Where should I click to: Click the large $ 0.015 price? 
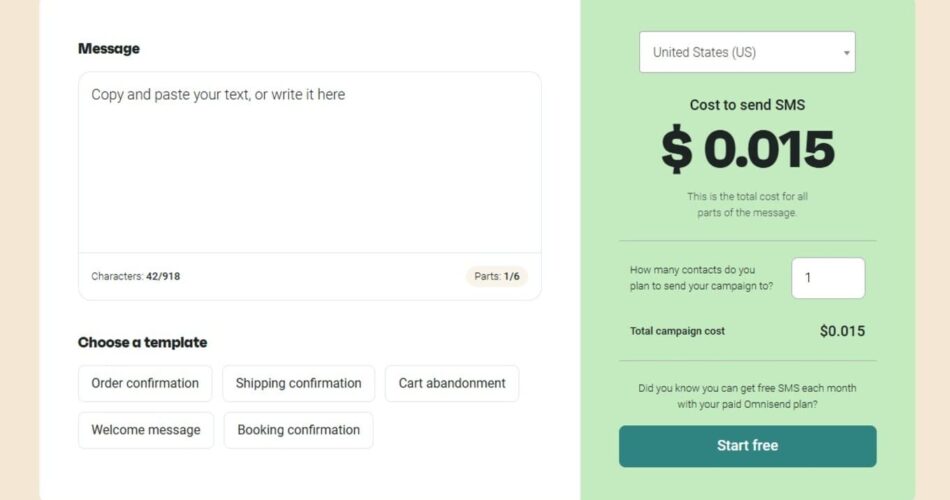(747, 150)
